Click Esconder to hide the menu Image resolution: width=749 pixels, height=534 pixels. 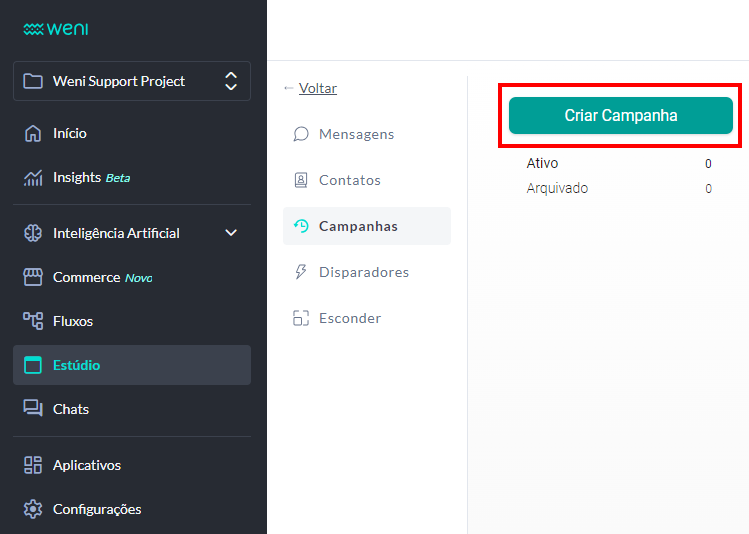[349, 318]
